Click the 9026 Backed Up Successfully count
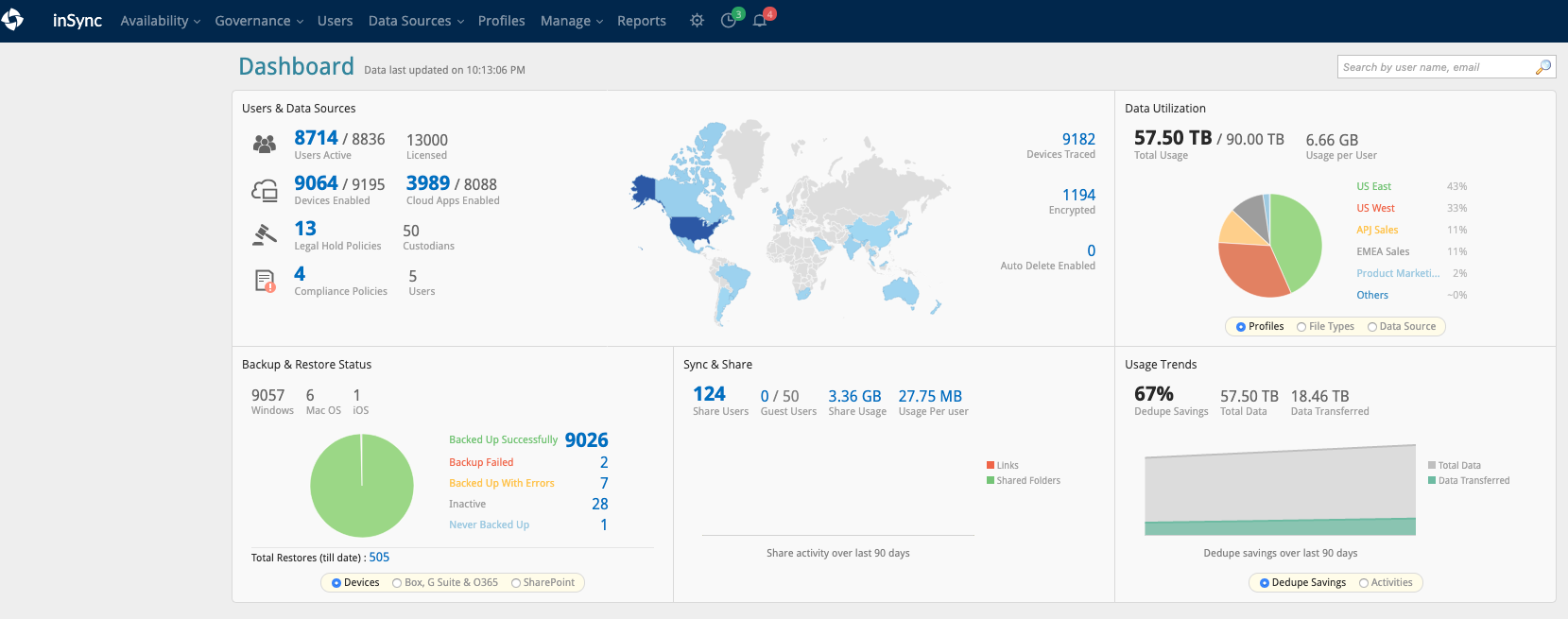The image size is (1568, 619). coord(586,440)
